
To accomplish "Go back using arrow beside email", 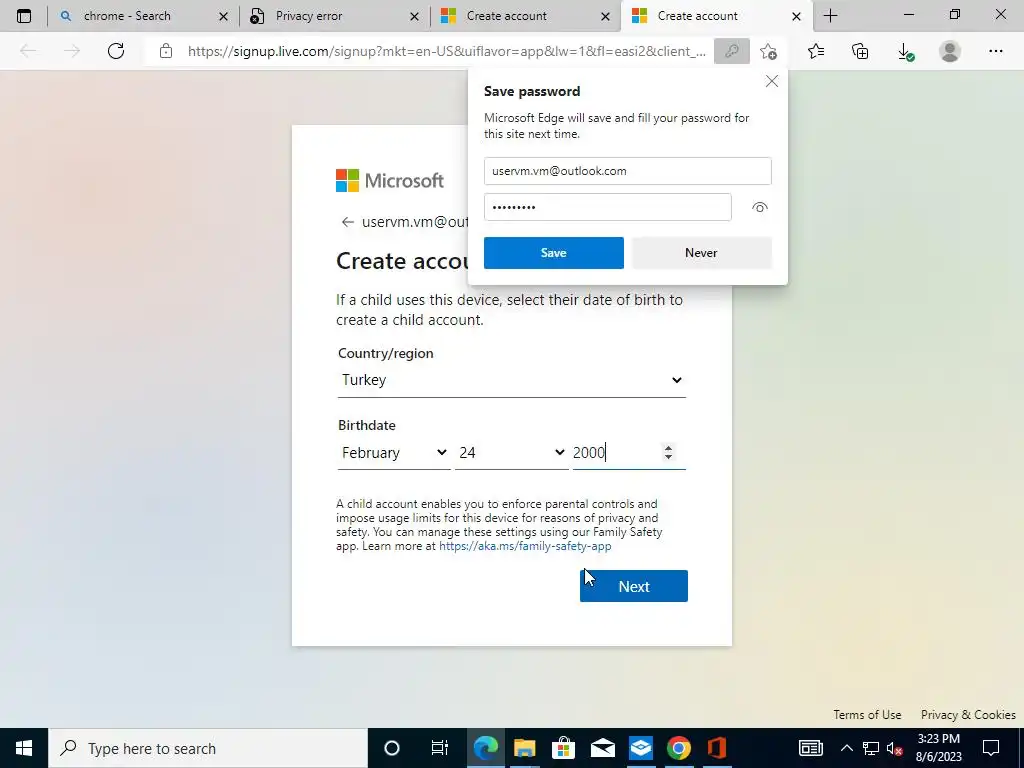I will (347, 222).
